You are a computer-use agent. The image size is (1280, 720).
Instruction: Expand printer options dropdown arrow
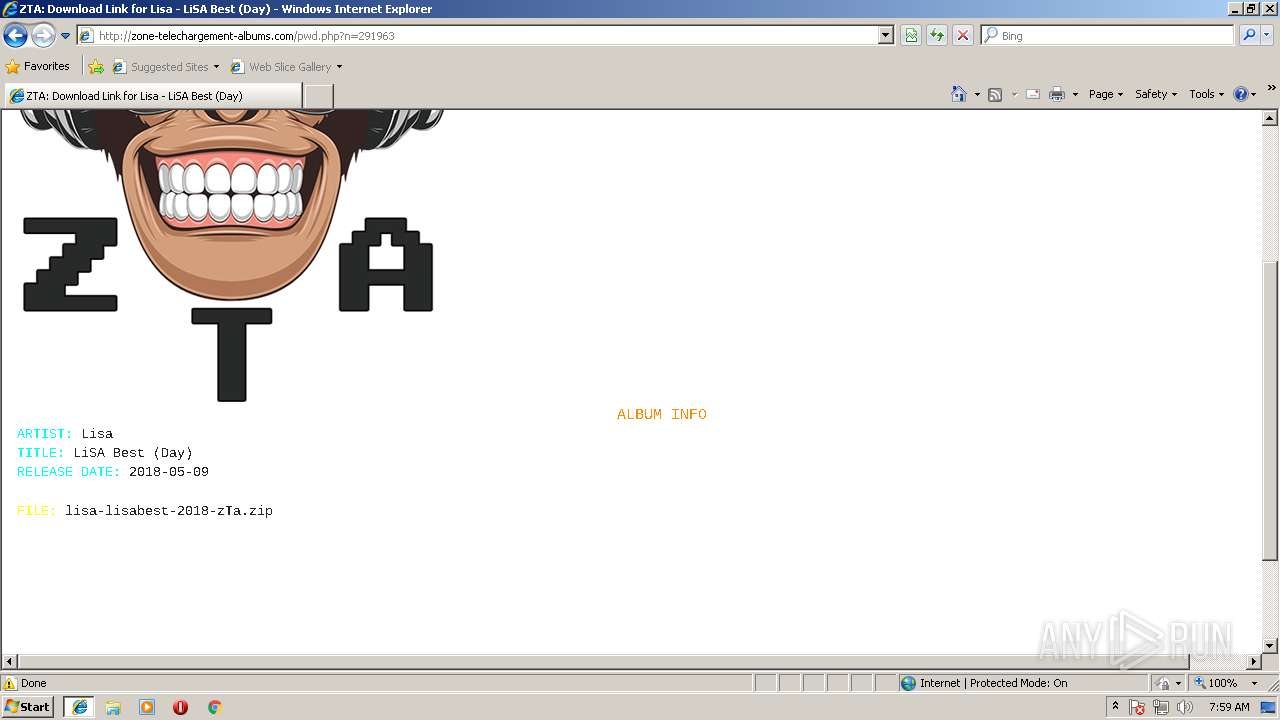[1075, 94]
